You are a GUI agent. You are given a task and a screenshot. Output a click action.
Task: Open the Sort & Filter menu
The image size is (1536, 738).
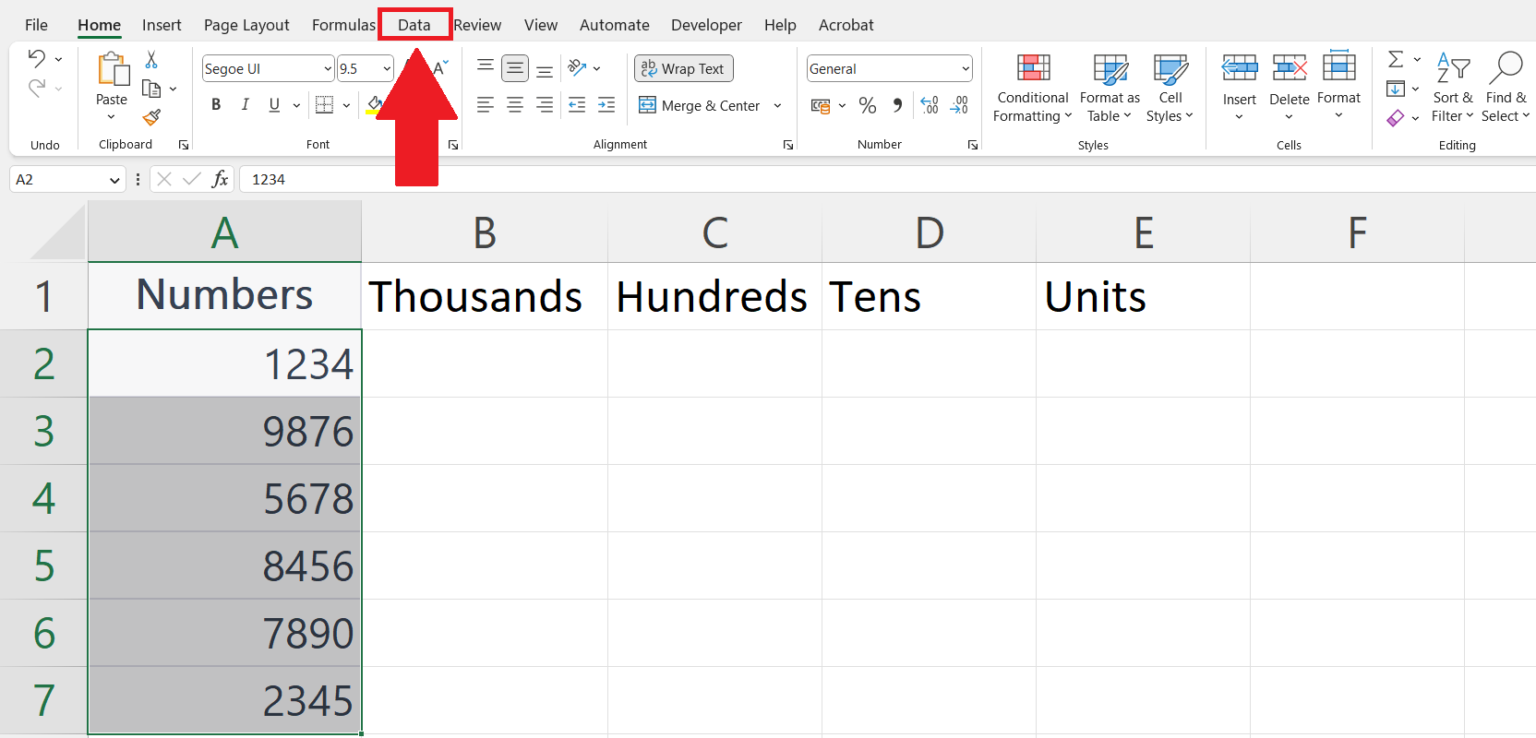pyautogui.click(x=1453, y=88)
